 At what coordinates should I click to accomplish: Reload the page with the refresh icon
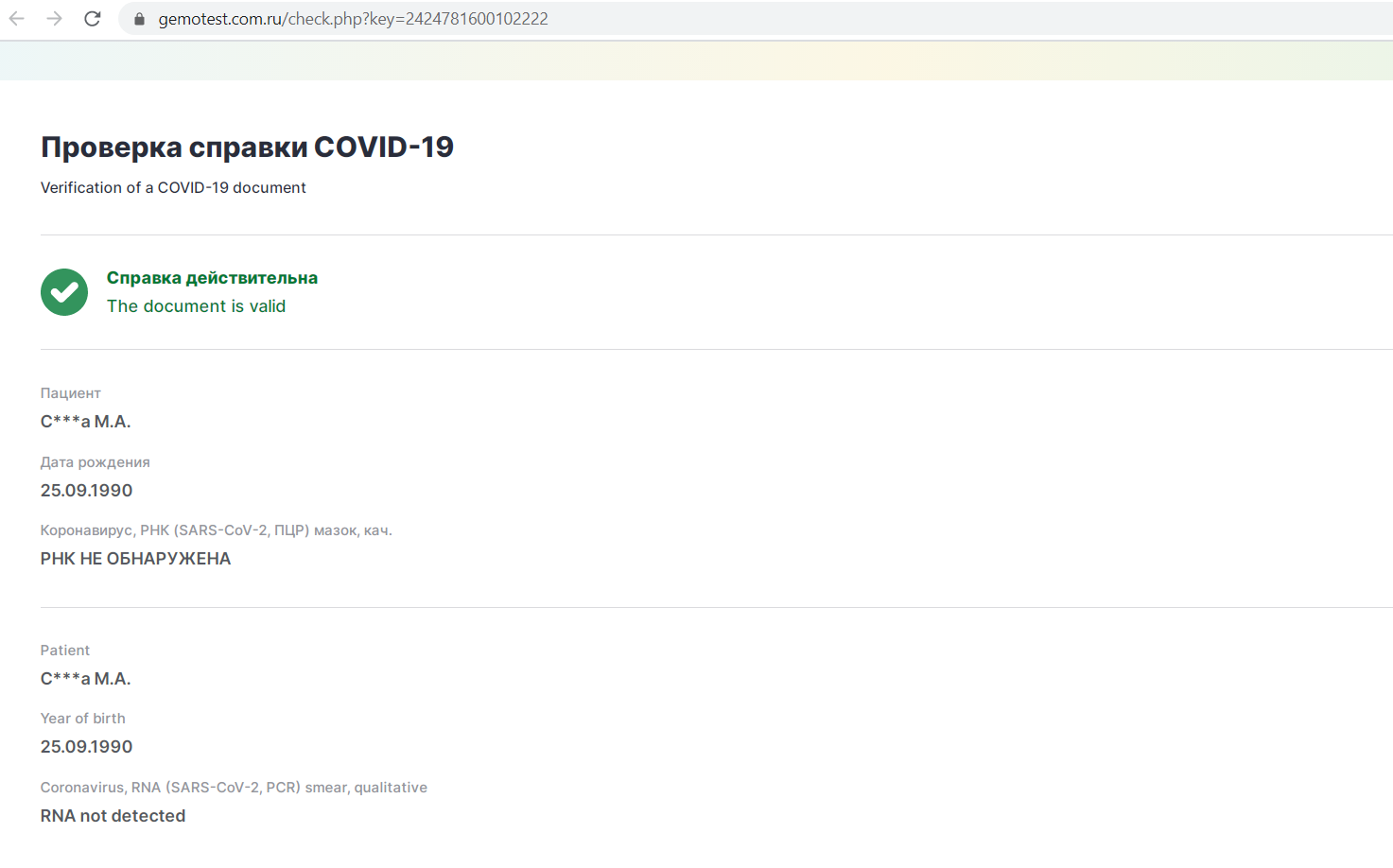(93, 19)
